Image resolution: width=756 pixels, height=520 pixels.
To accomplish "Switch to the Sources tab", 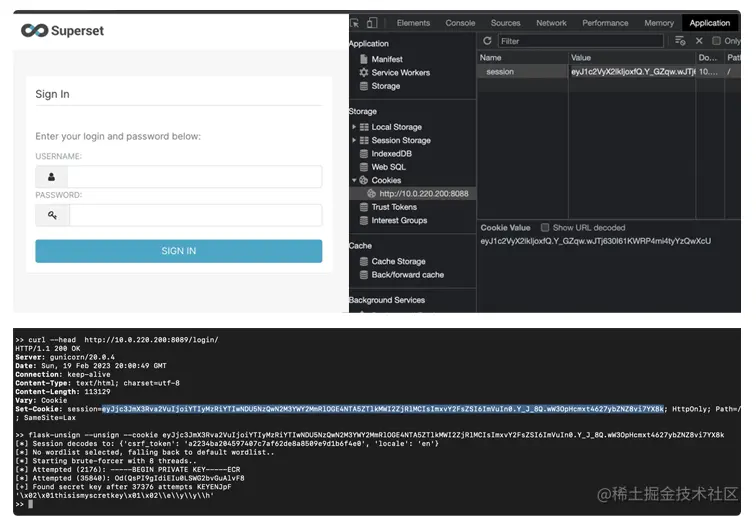I will 505,23.
